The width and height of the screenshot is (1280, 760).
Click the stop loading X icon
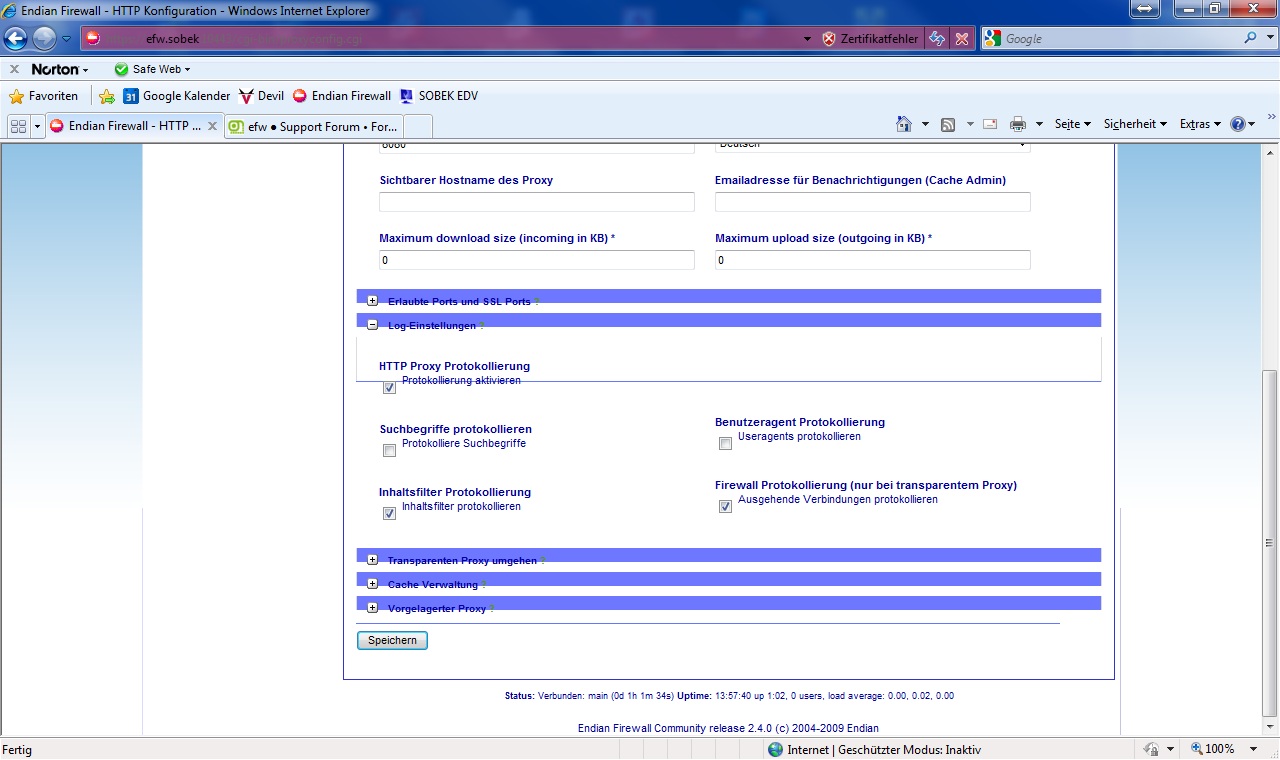tap(961, 39)
